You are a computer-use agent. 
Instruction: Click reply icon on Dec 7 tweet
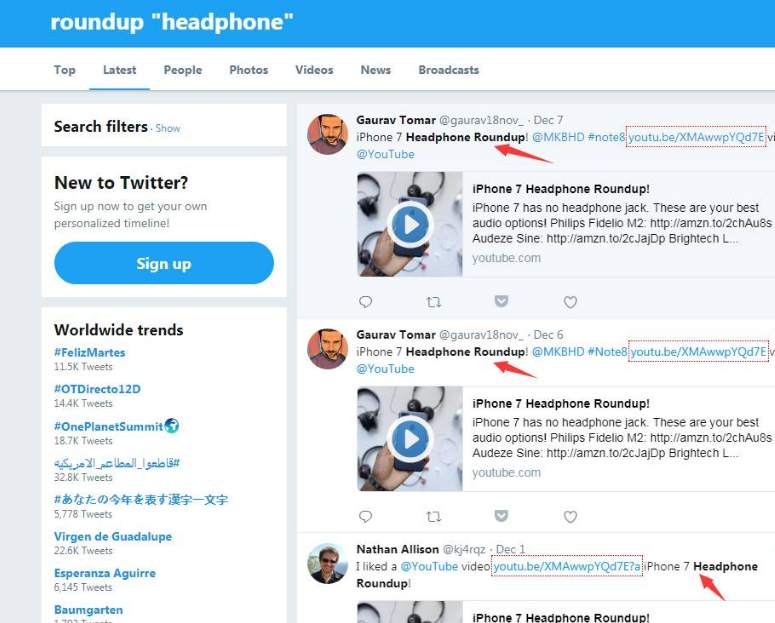click(365, 302)
